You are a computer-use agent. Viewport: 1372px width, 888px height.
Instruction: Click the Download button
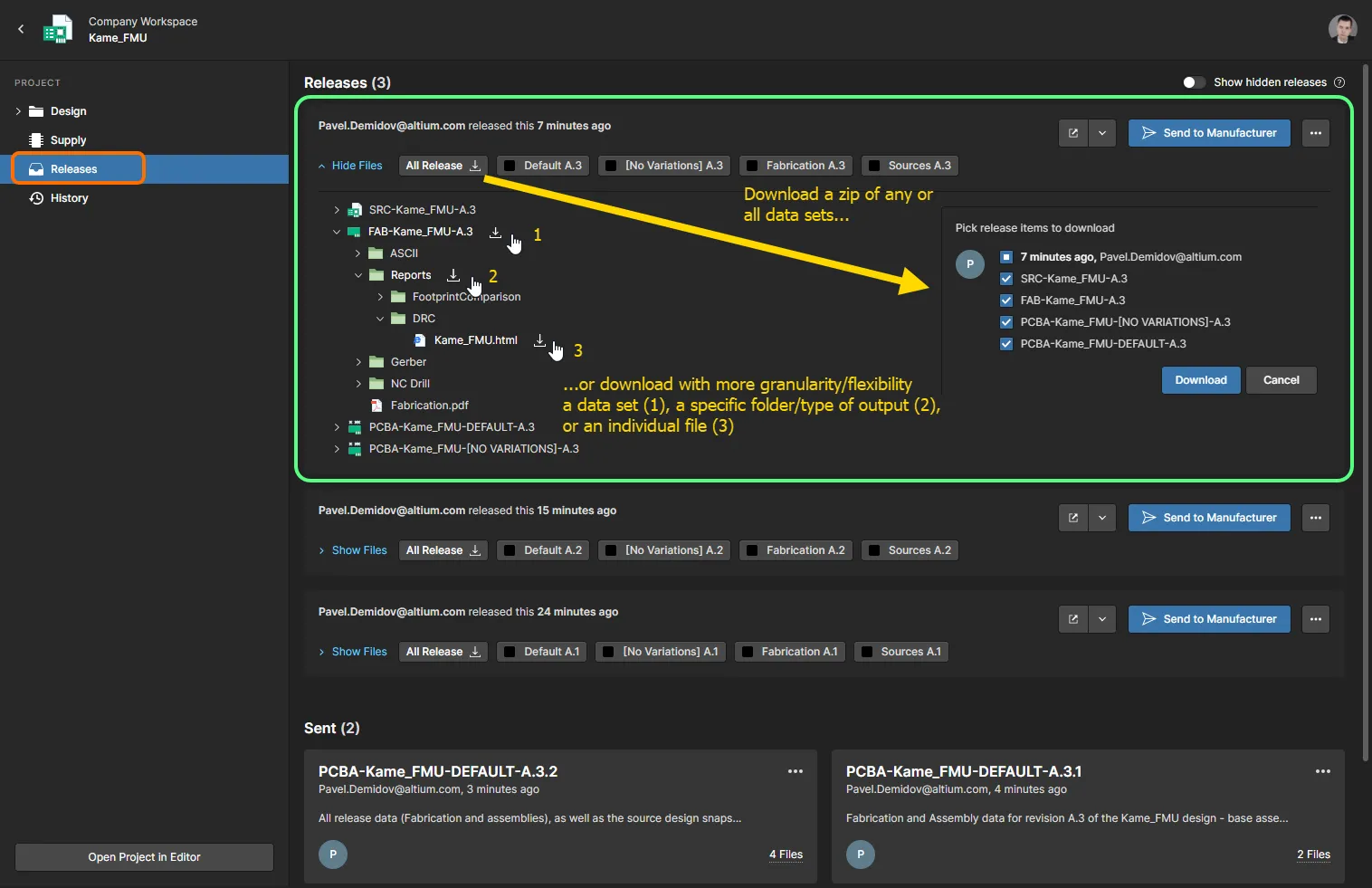[1200, 380]
